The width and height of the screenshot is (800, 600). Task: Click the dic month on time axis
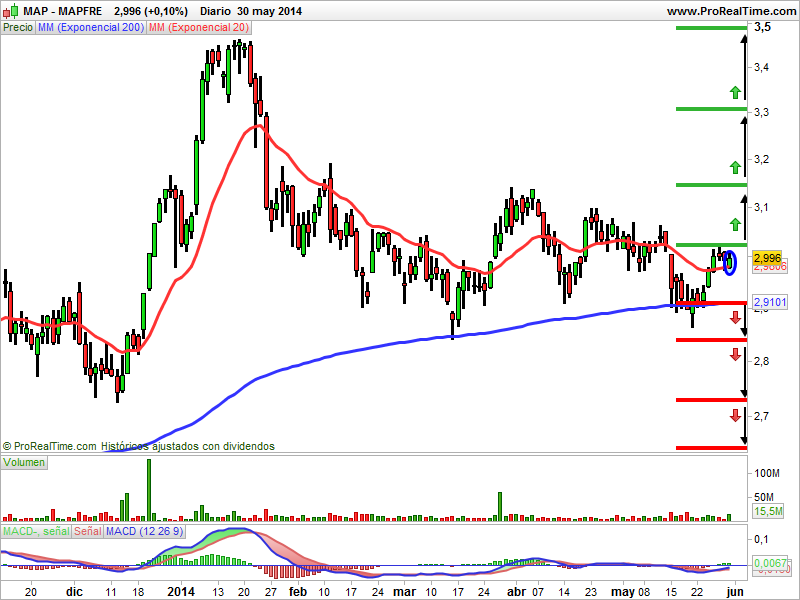point(74,592)
